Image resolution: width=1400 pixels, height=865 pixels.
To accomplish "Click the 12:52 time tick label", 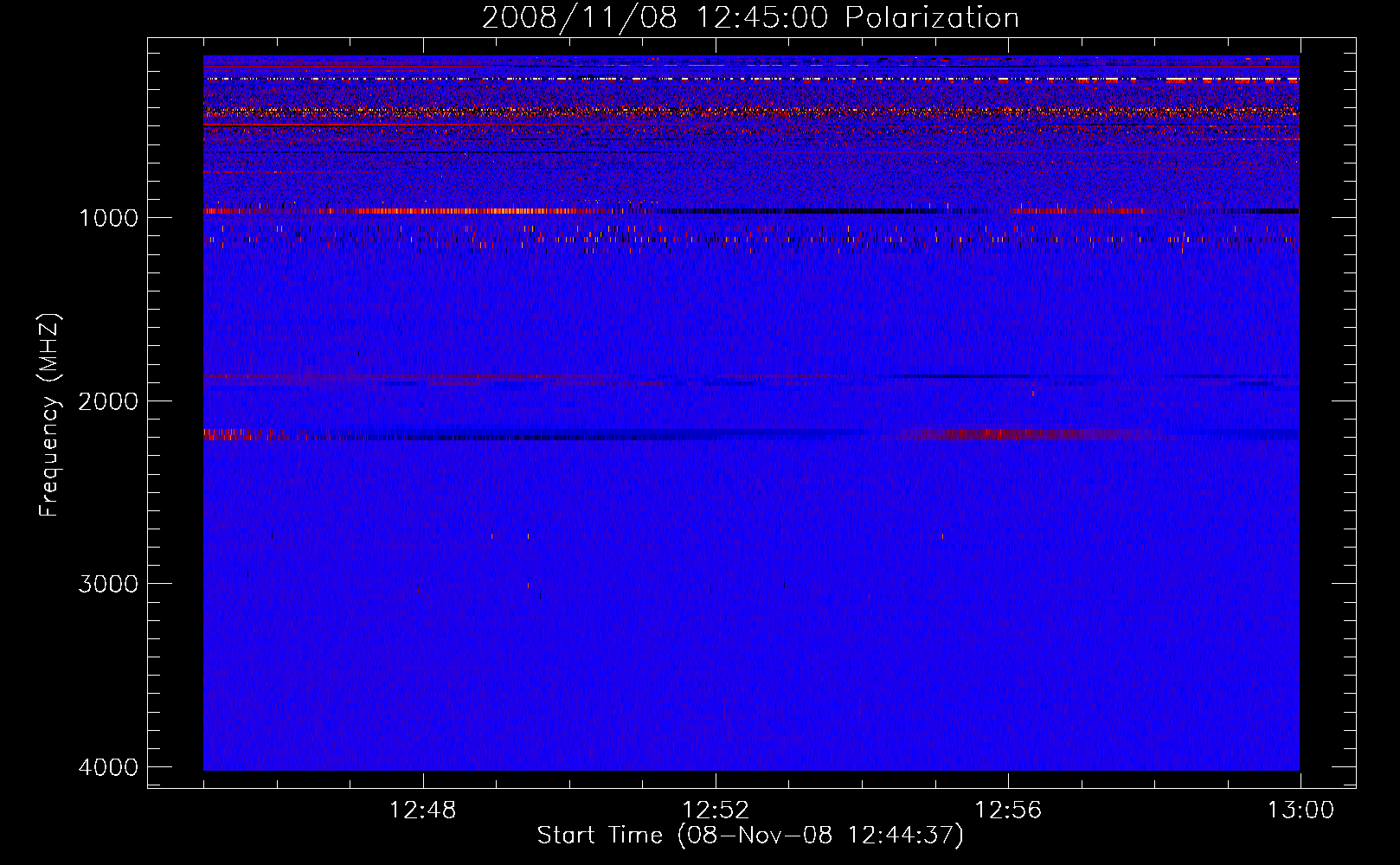I will point(716,811).
